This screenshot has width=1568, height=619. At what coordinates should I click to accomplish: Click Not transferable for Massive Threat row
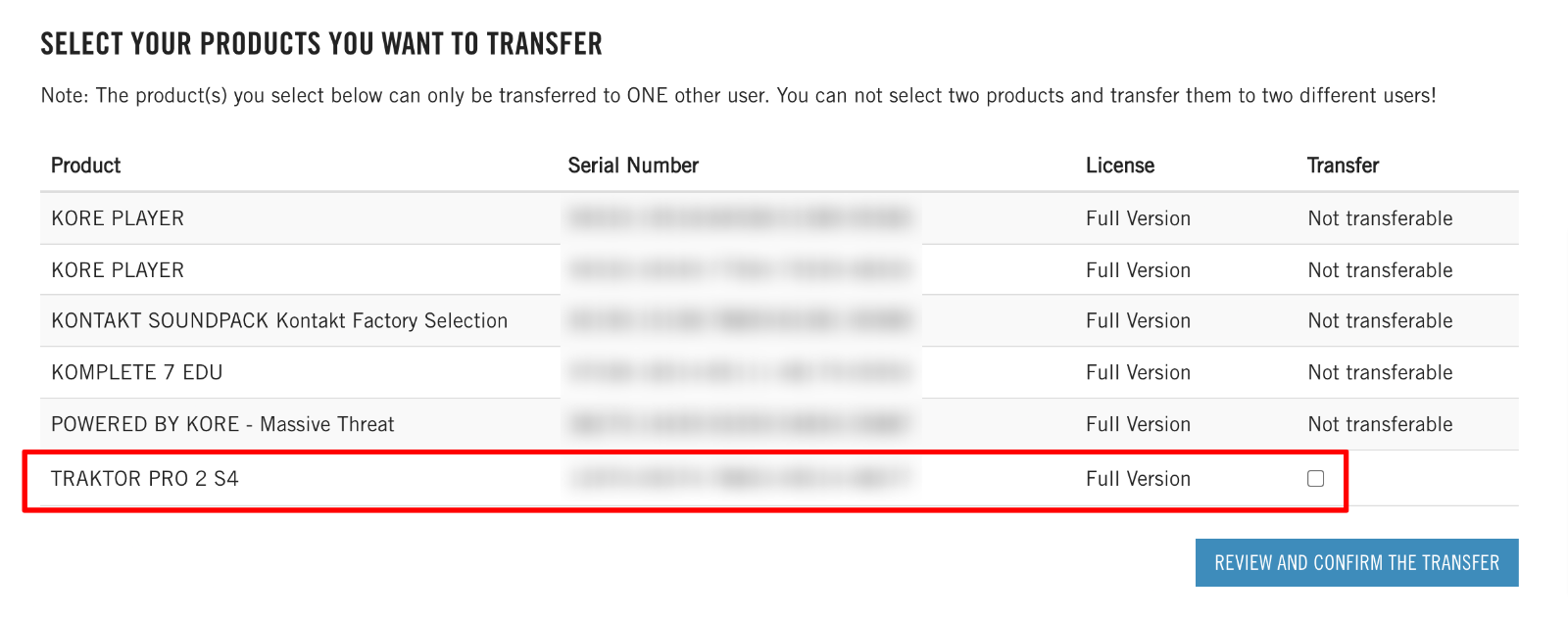pos(1380,425)
